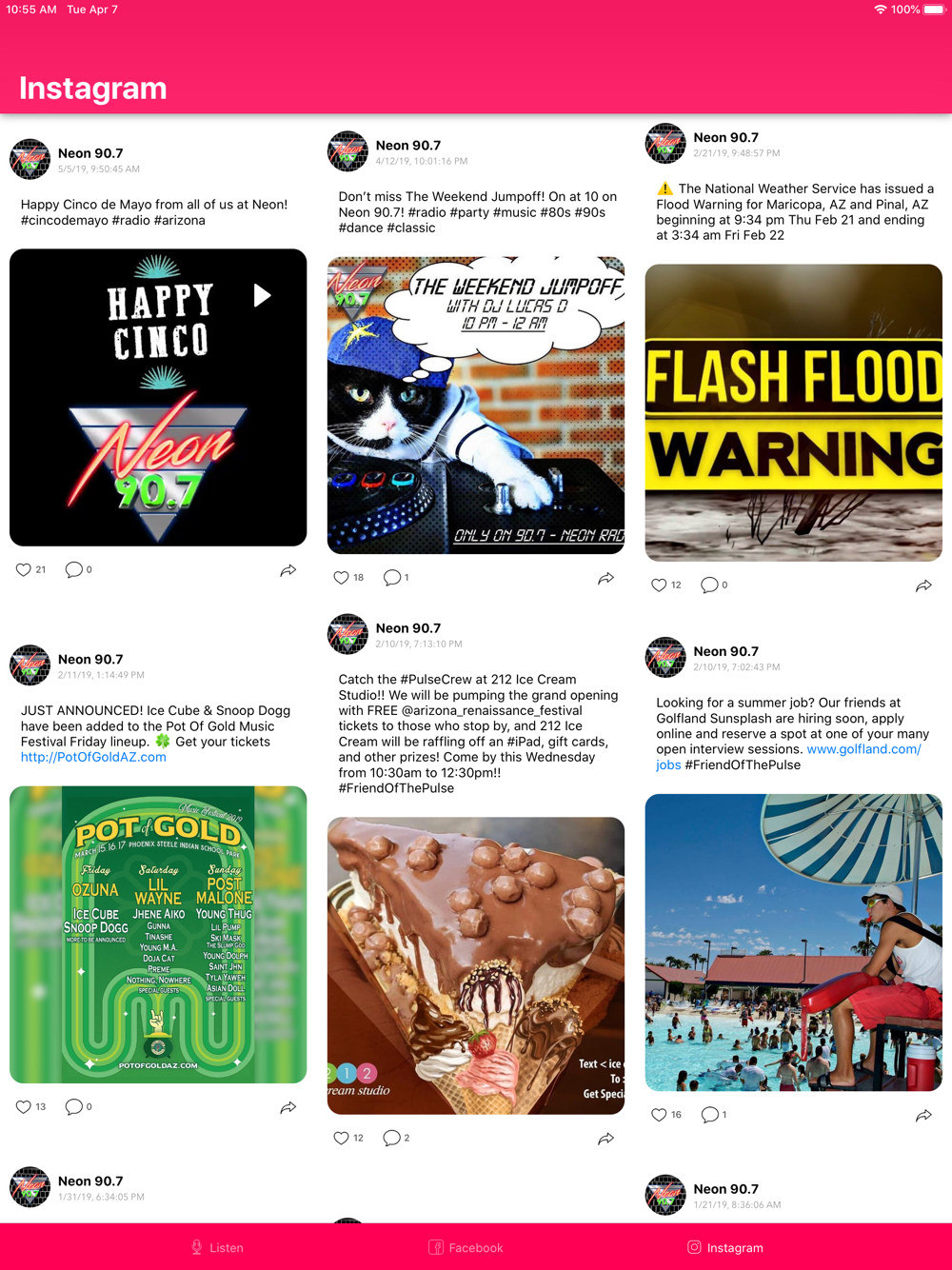
Task: Open the PotOfGoldAZ.com link
Action: (x=93, y=757)
